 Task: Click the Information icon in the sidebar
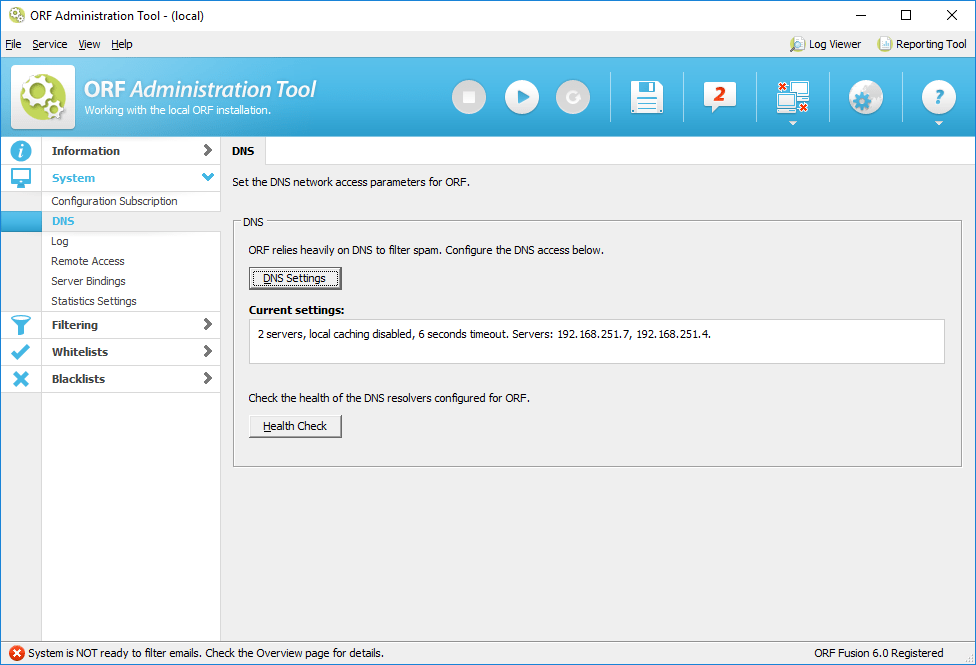click(x=21, y=151)
